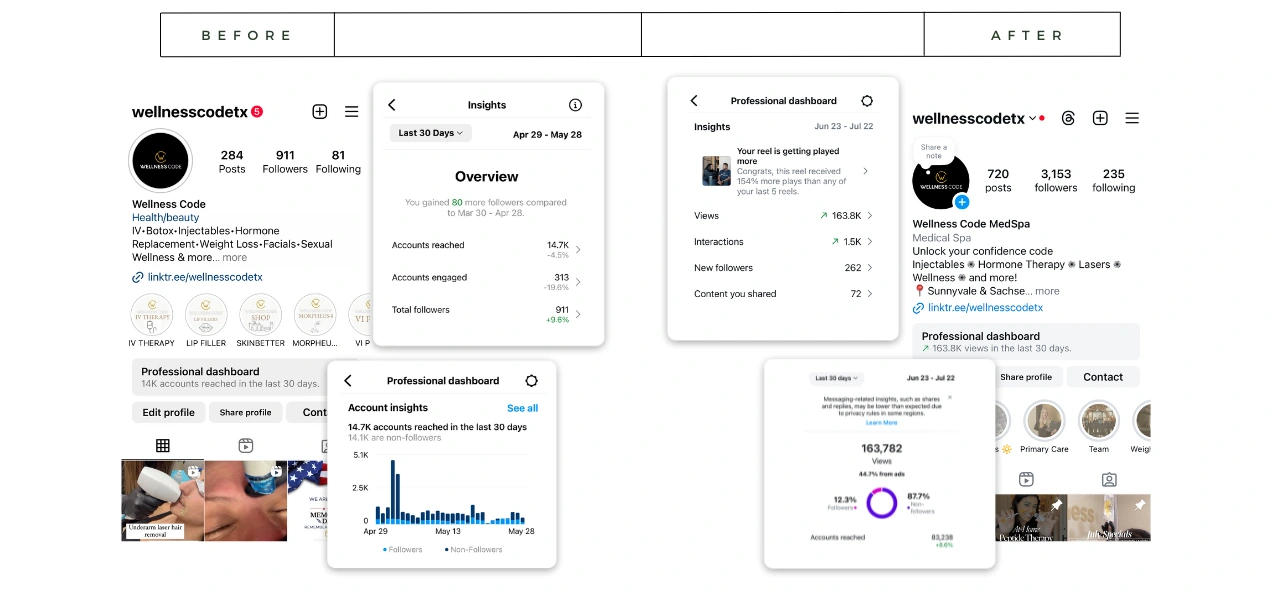Expand the Views 163.8K row

click(x=783, y=216)
